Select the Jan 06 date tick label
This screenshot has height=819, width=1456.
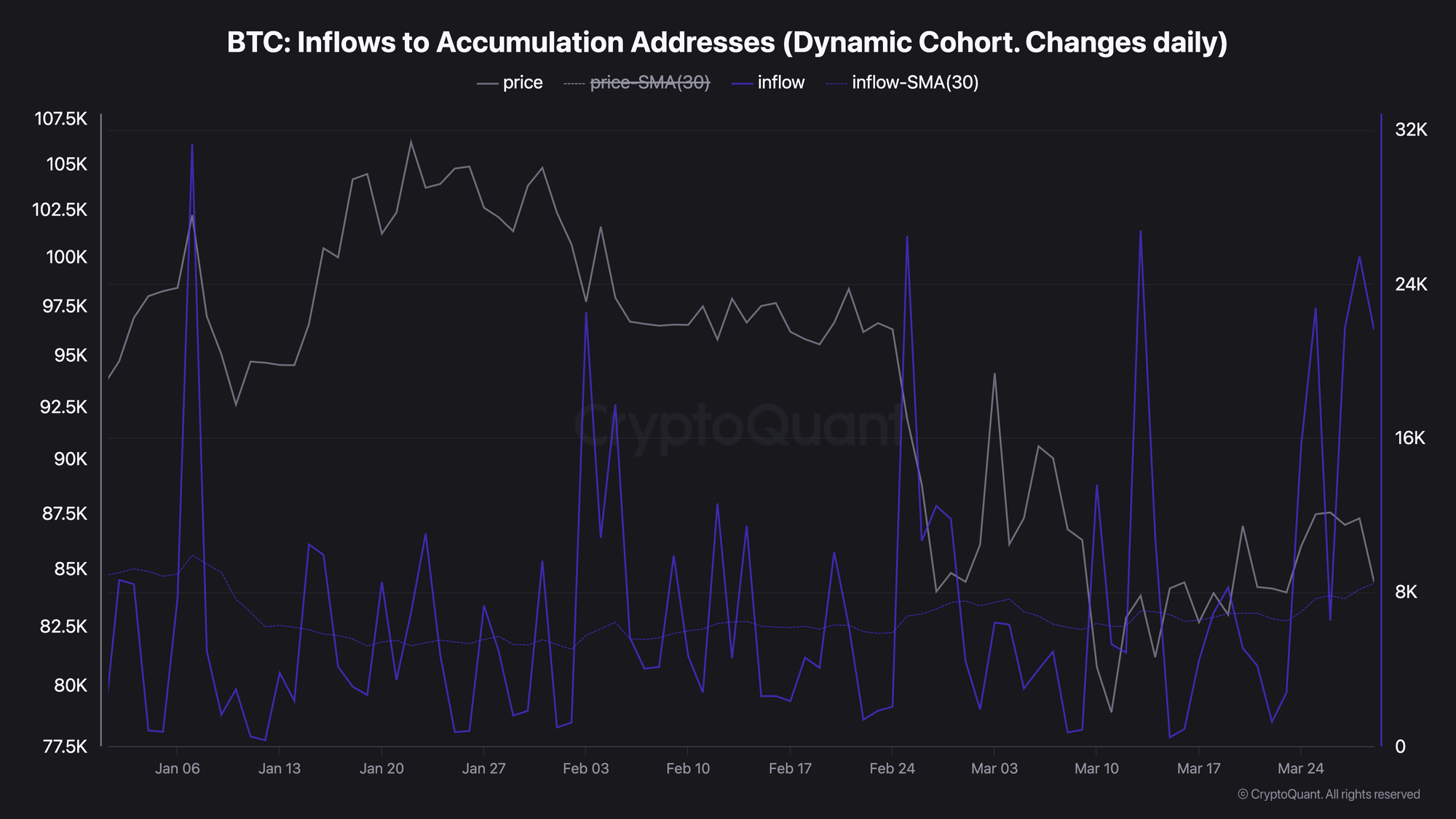177,769
